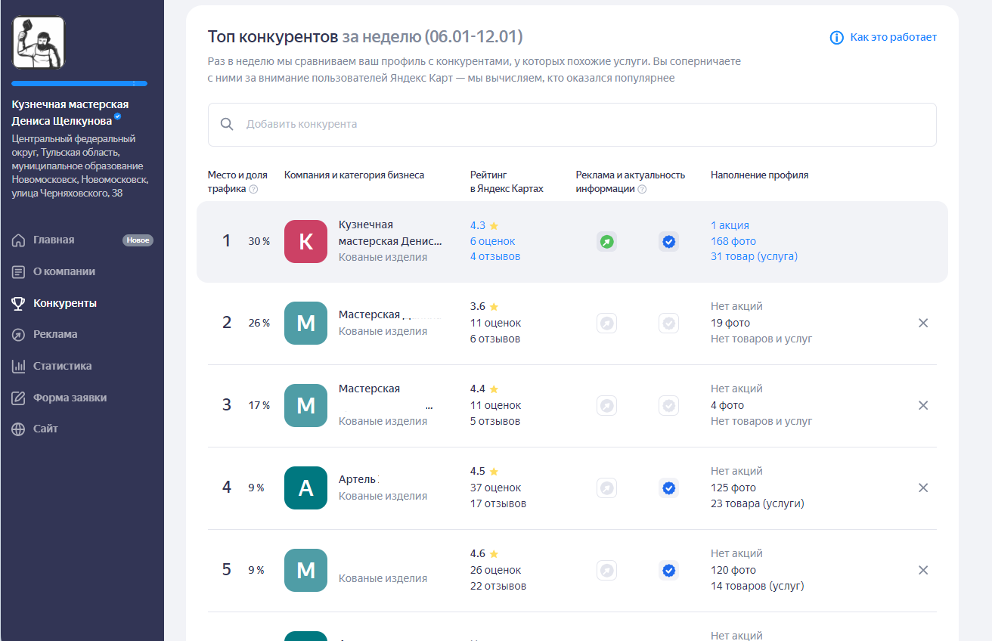
Task: Open the 4 отзывов link
Action: point(495,256)
